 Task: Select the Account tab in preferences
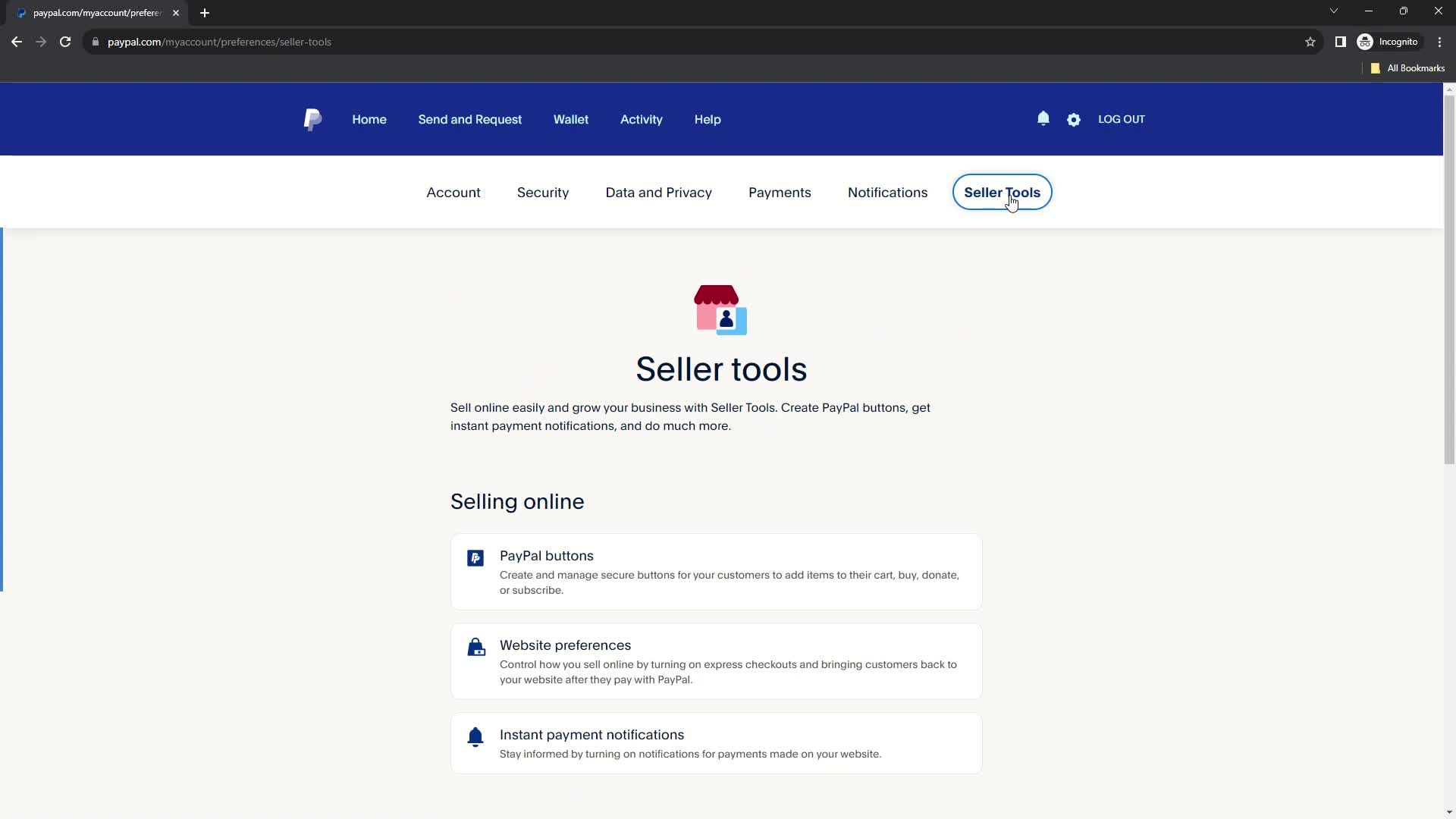[x=453, y=192]
